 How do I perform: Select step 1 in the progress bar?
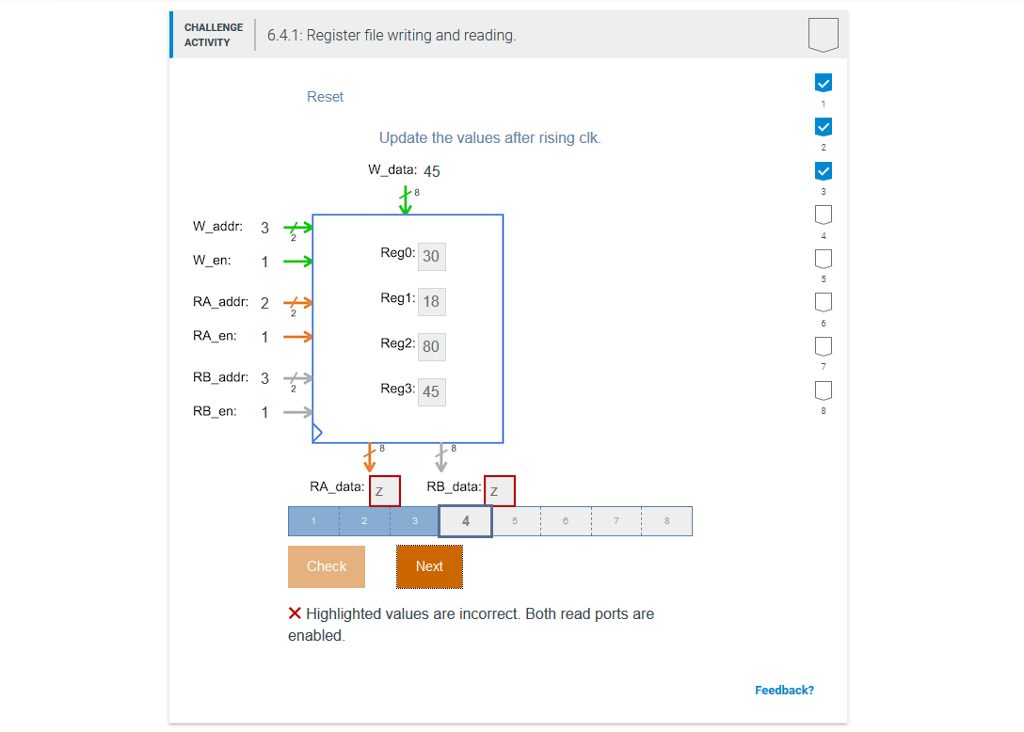coord(313,520)
